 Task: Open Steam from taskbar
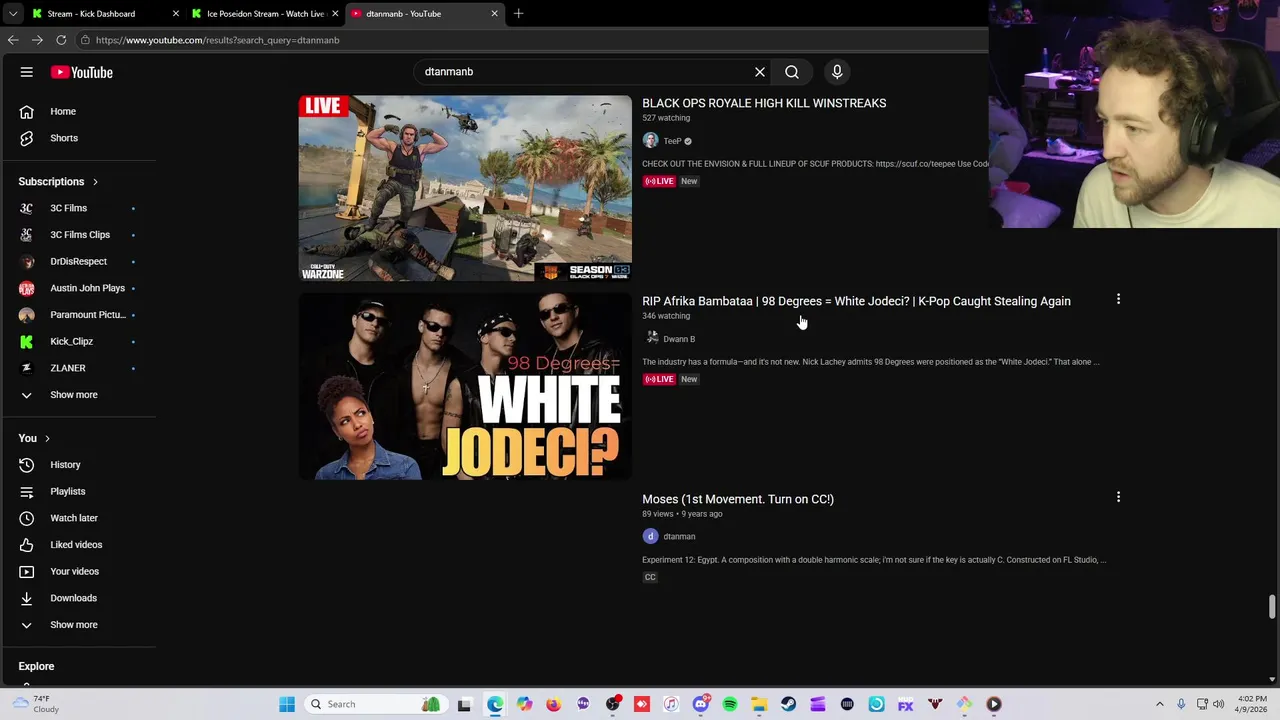click(789, 704)
